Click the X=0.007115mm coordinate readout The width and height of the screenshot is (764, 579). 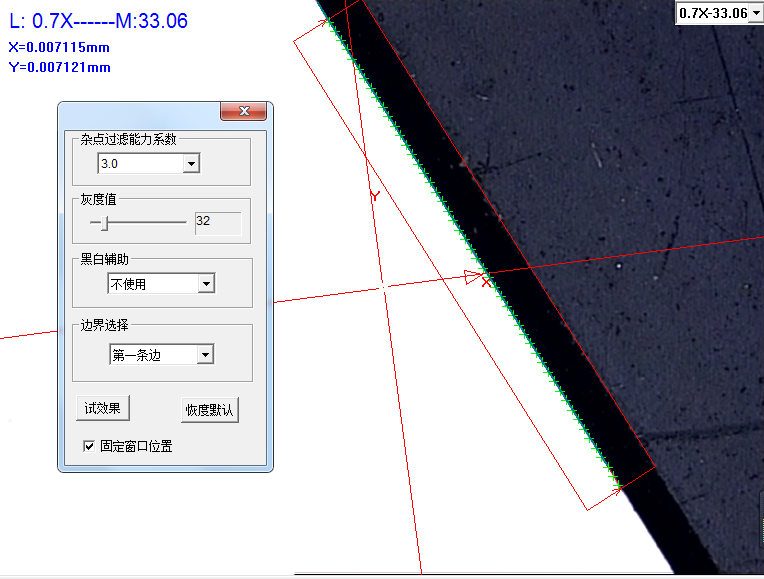(x=59, y=47)
